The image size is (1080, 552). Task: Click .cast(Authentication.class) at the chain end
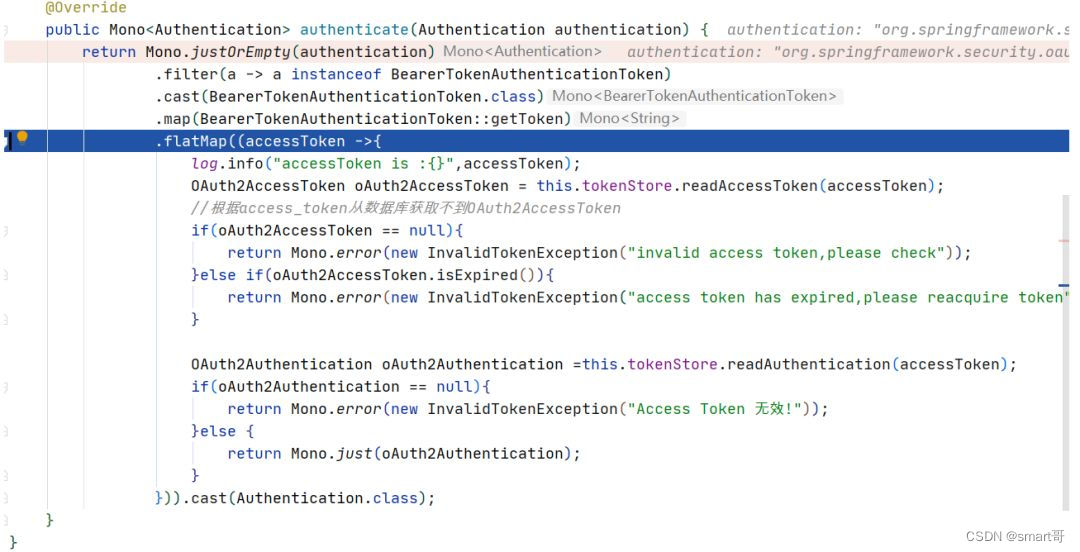[x=304, y=498]
